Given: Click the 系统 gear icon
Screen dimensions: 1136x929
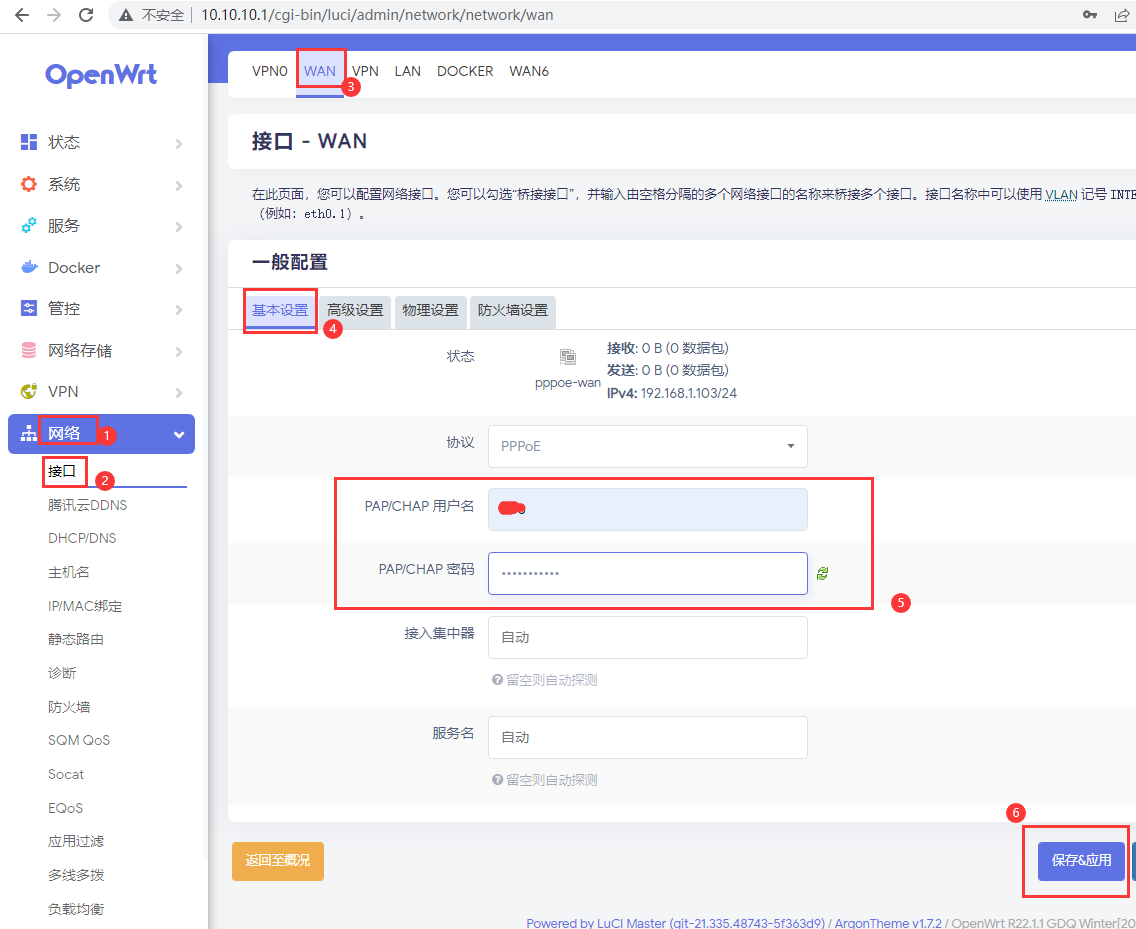Looking at the screenshot, I should (29, 184).
